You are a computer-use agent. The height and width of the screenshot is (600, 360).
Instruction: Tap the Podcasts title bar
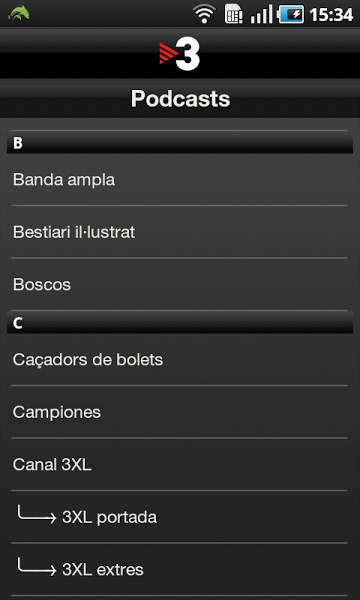(180, 98)
